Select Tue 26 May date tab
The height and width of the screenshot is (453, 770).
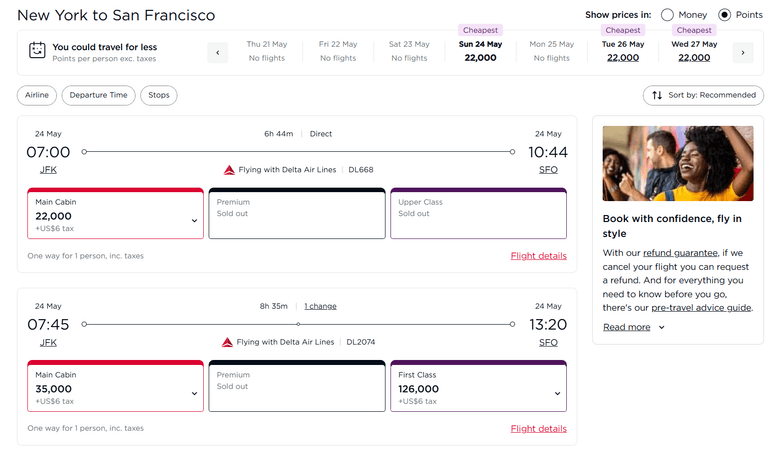(x=623, y=51)
